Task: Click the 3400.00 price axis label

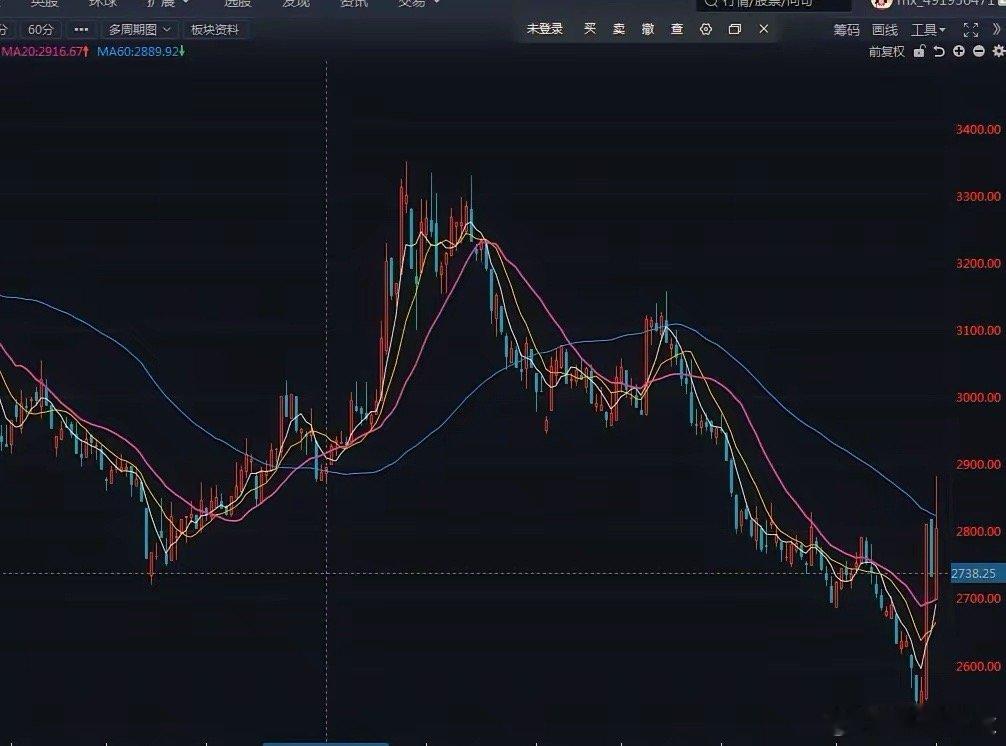Action: coord(978,130)
